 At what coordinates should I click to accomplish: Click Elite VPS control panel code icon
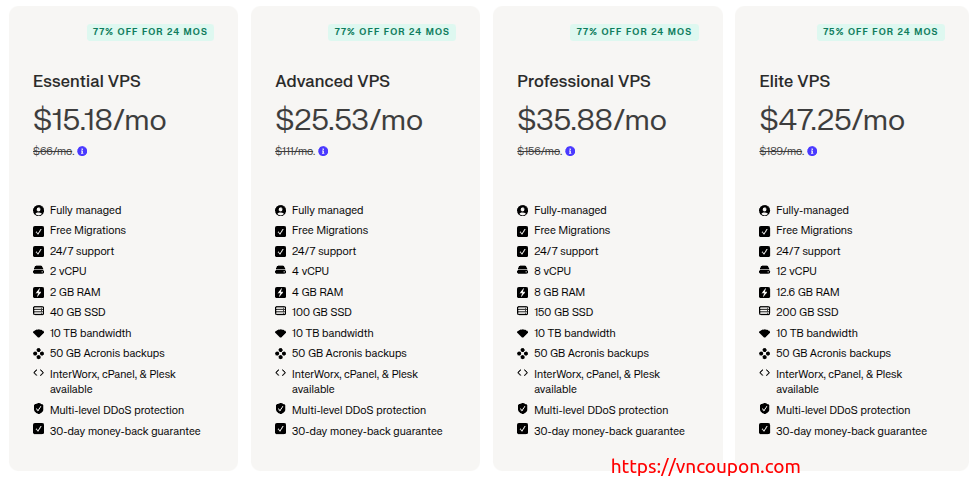[765, 373]
